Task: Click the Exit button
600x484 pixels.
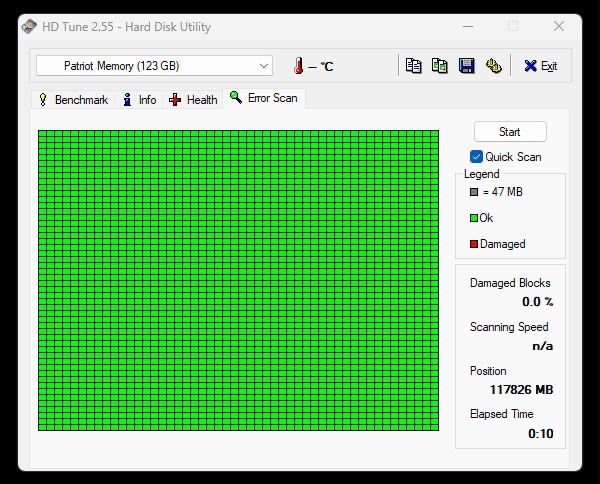Action: pyautogui.click(x=541, y=66)
